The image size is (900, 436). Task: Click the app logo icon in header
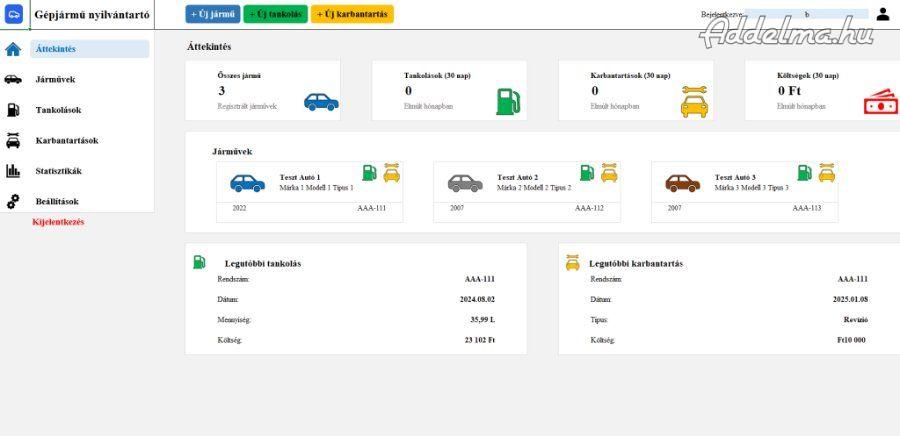[x=14, y=15]
